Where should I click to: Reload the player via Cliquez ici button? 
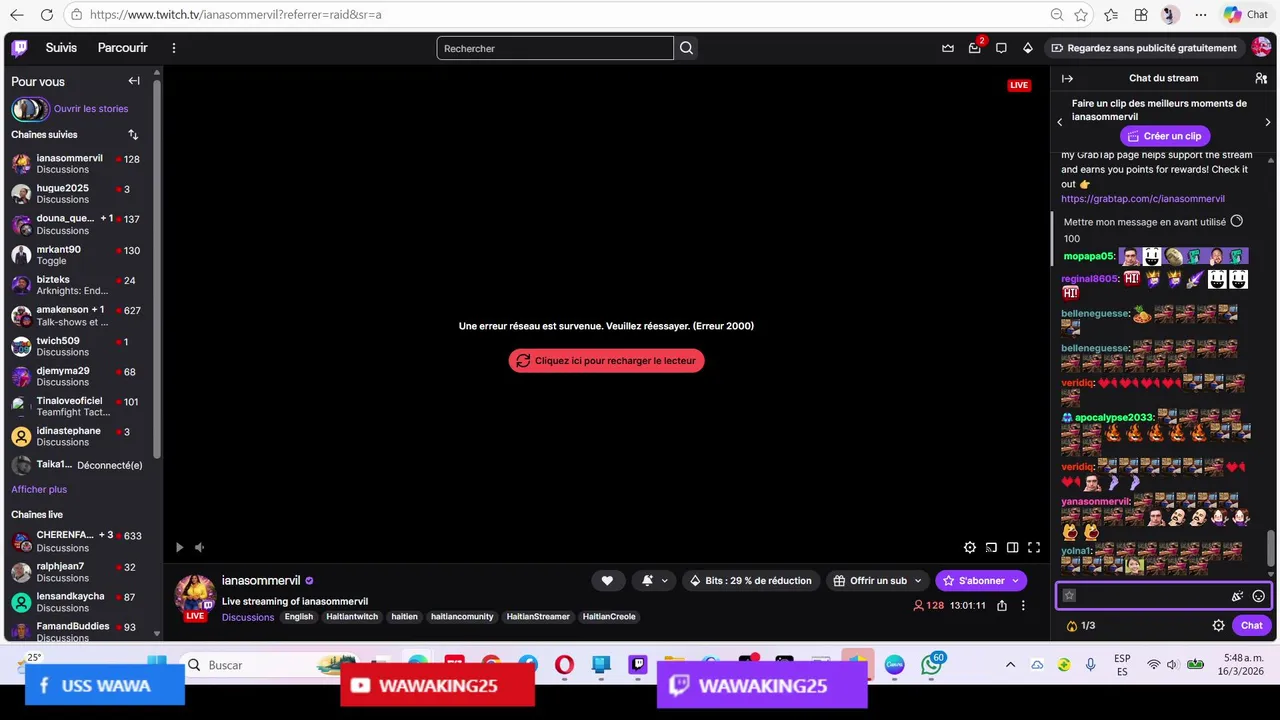(x=606, y=361)
